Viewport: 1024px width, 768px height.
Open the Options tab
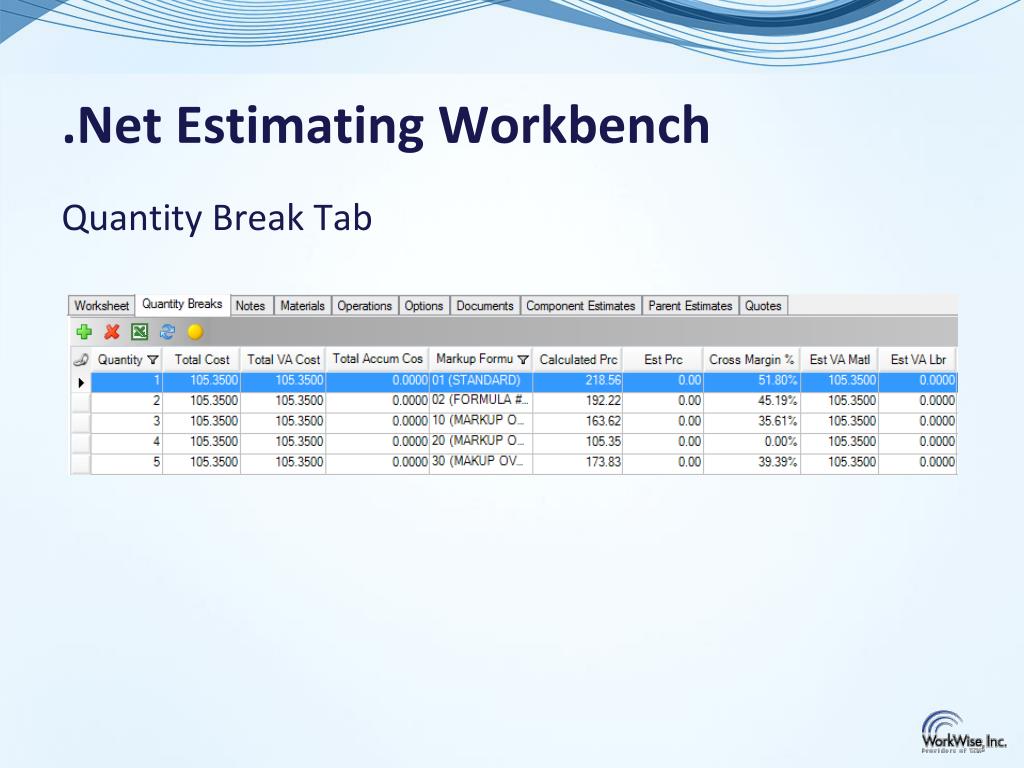[x=424, y=306]
